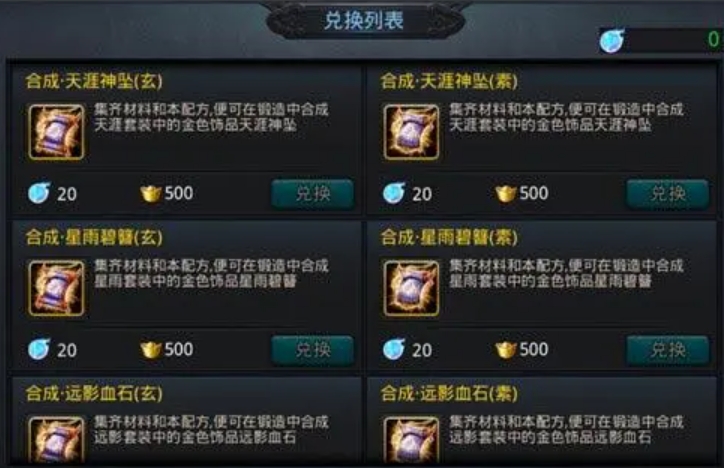Exchange the 天涯神坠(玄) recipe with 兑换
Image resolution: width=724 pixels, height=468 pixels.
tap(313, 194)
